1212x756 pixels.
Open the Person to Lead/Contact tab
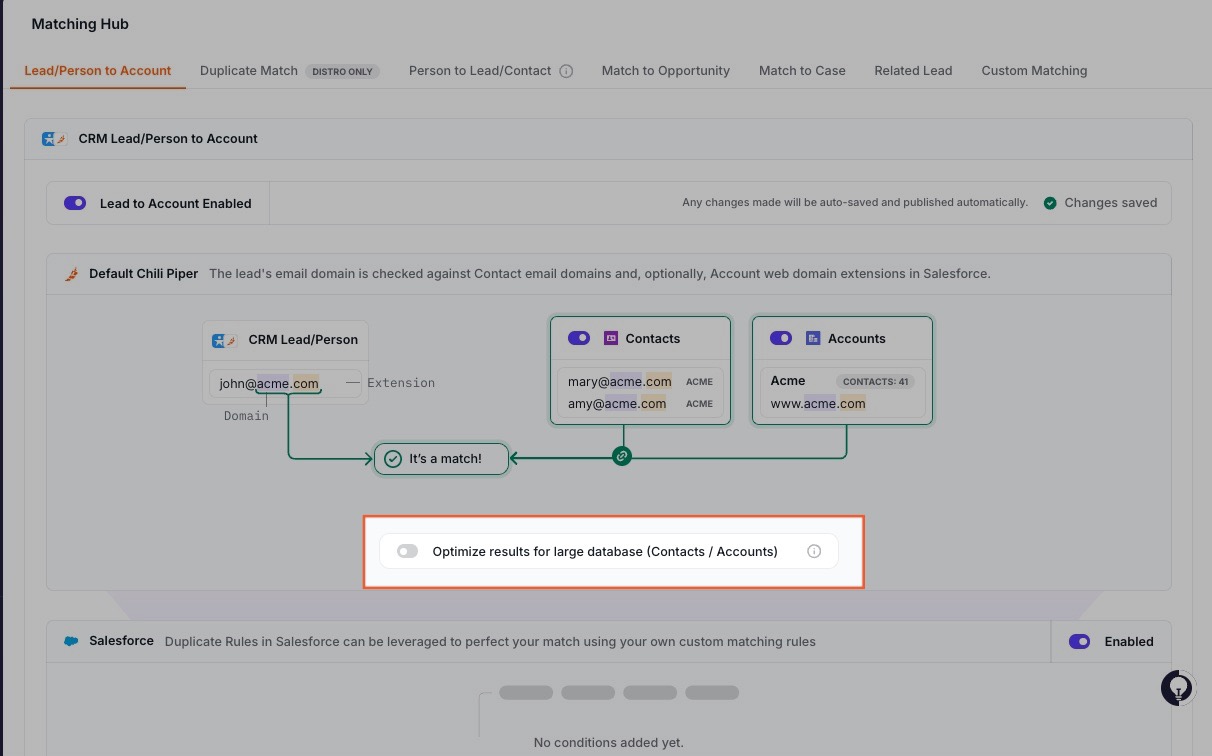(480, 71)
